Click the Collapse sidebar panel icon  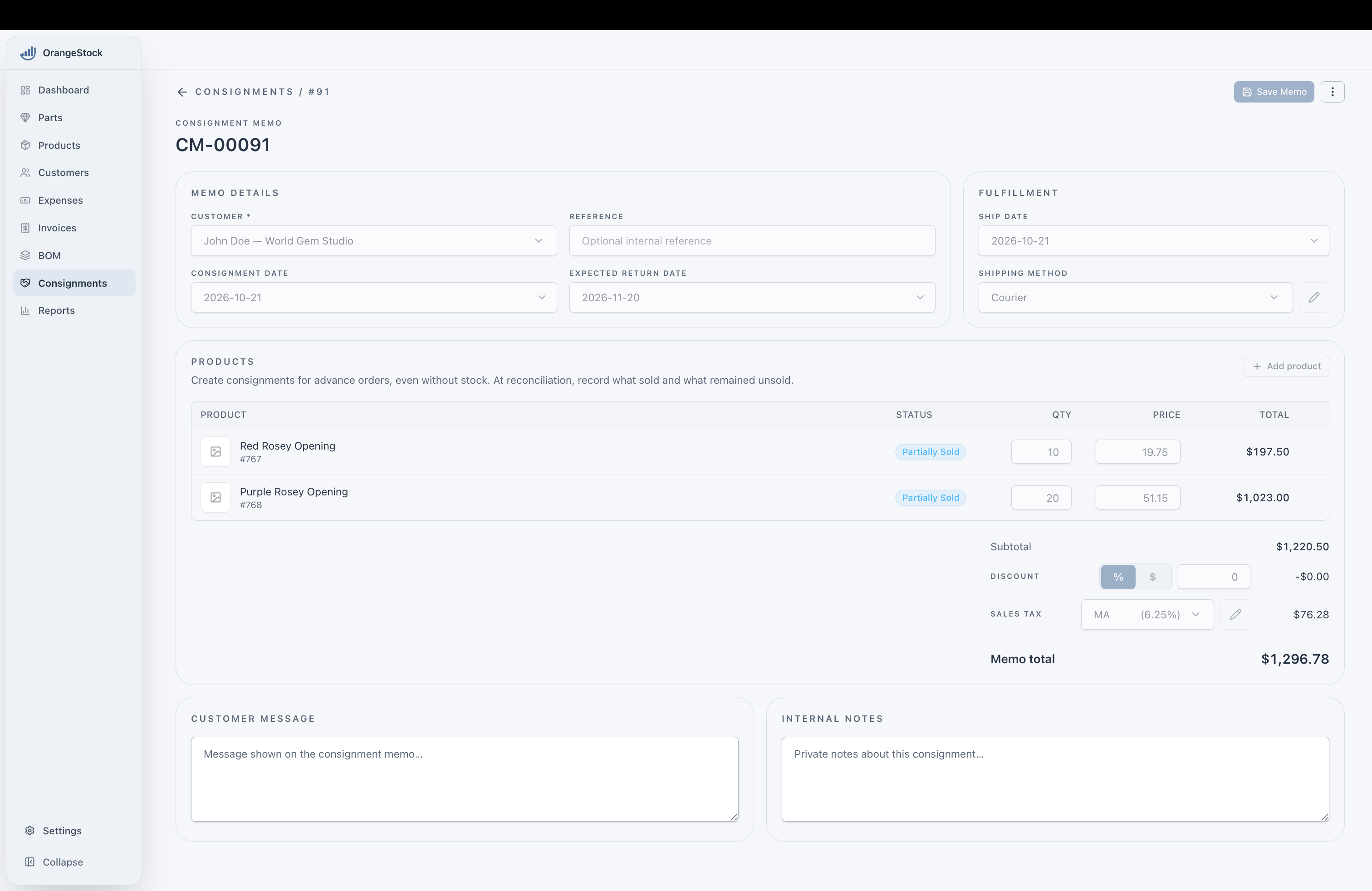[x=30, y=862]
